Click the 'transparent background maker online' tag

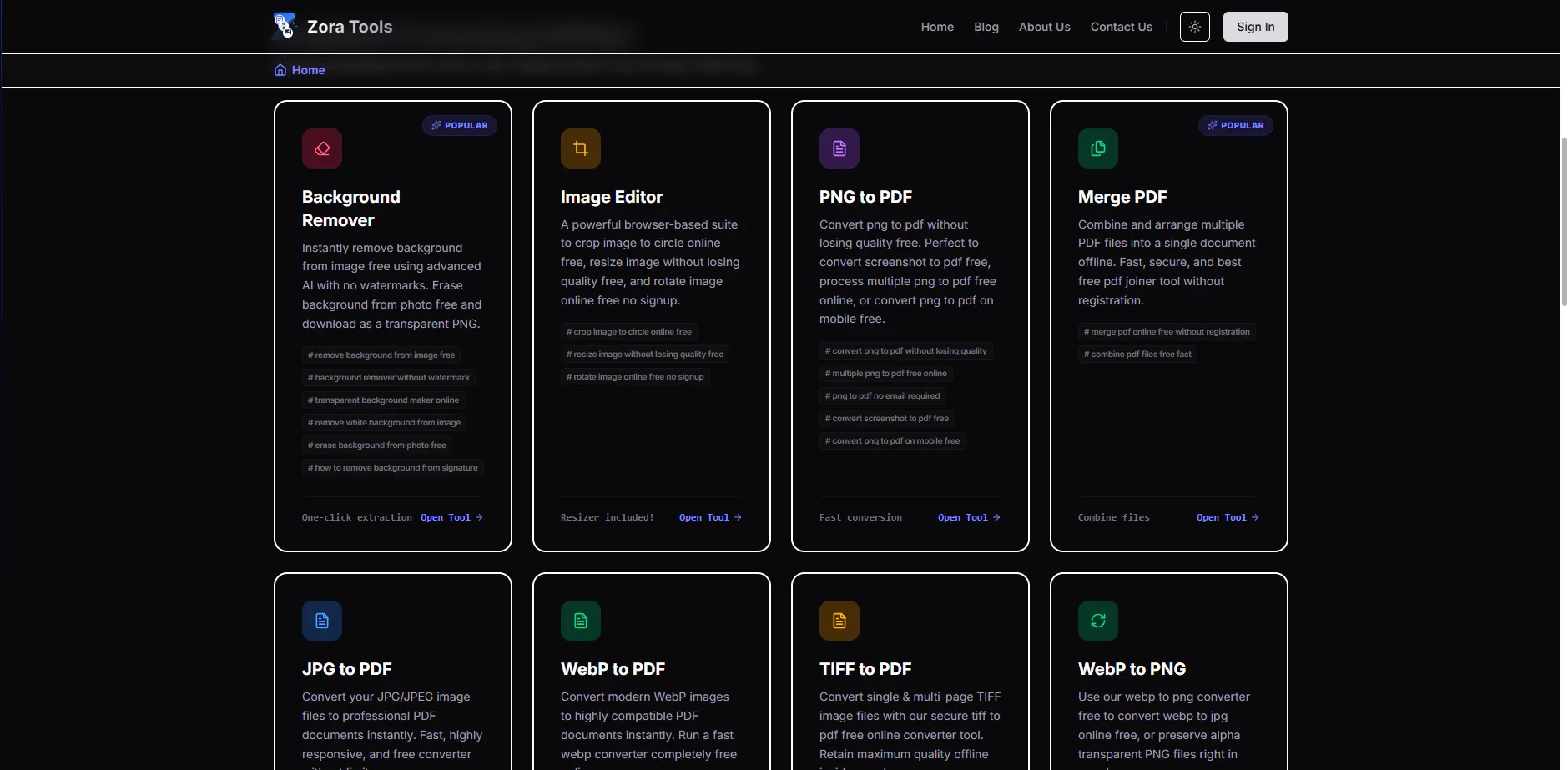click(383, 400)
